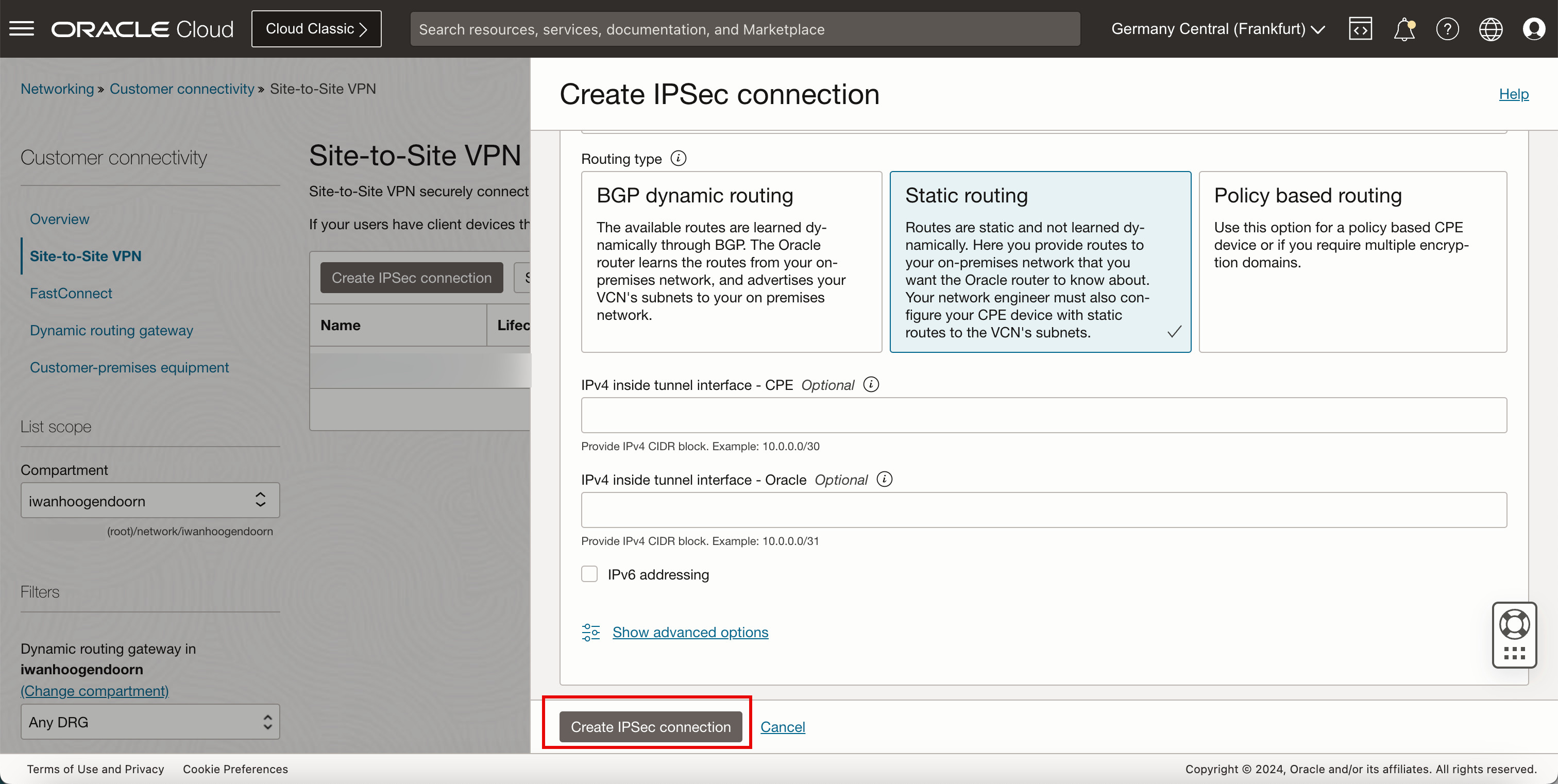This screenshot has width=1558, height=784.
Task: Click the Cancel link
Action: (783, 726)
